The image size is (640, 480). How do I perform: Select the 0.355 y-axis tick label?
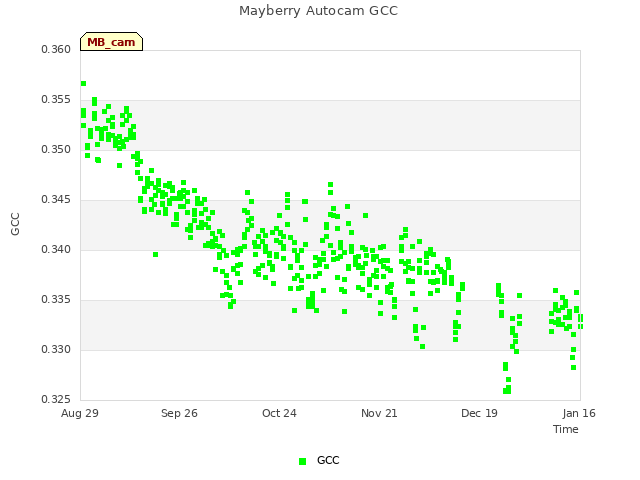56,100
